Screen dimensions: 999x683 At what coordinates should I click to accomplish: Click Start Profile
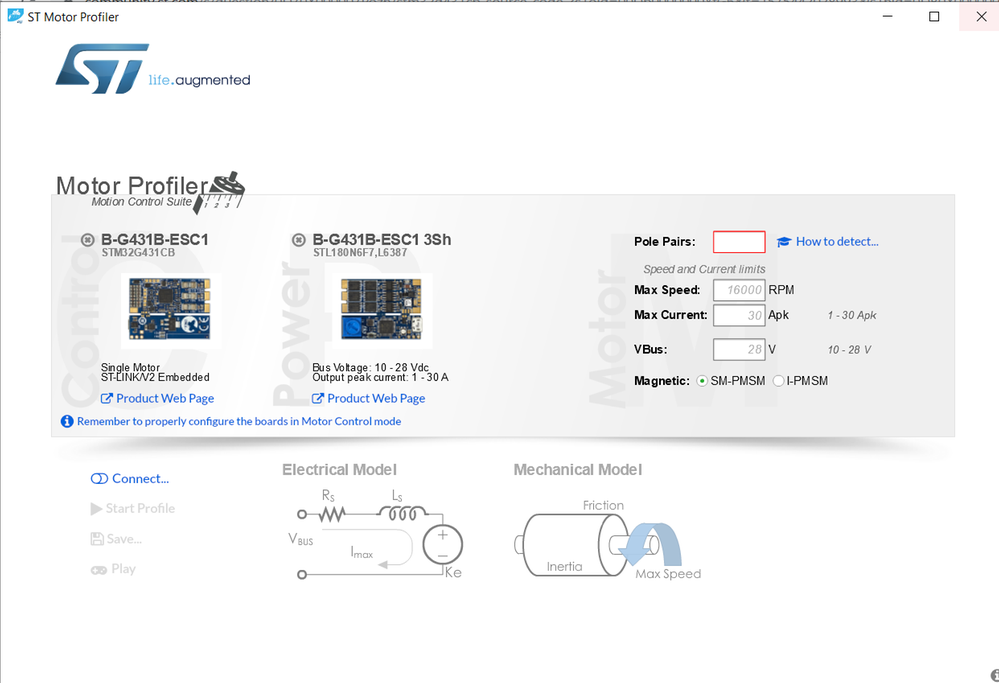(x=140, y=508)
